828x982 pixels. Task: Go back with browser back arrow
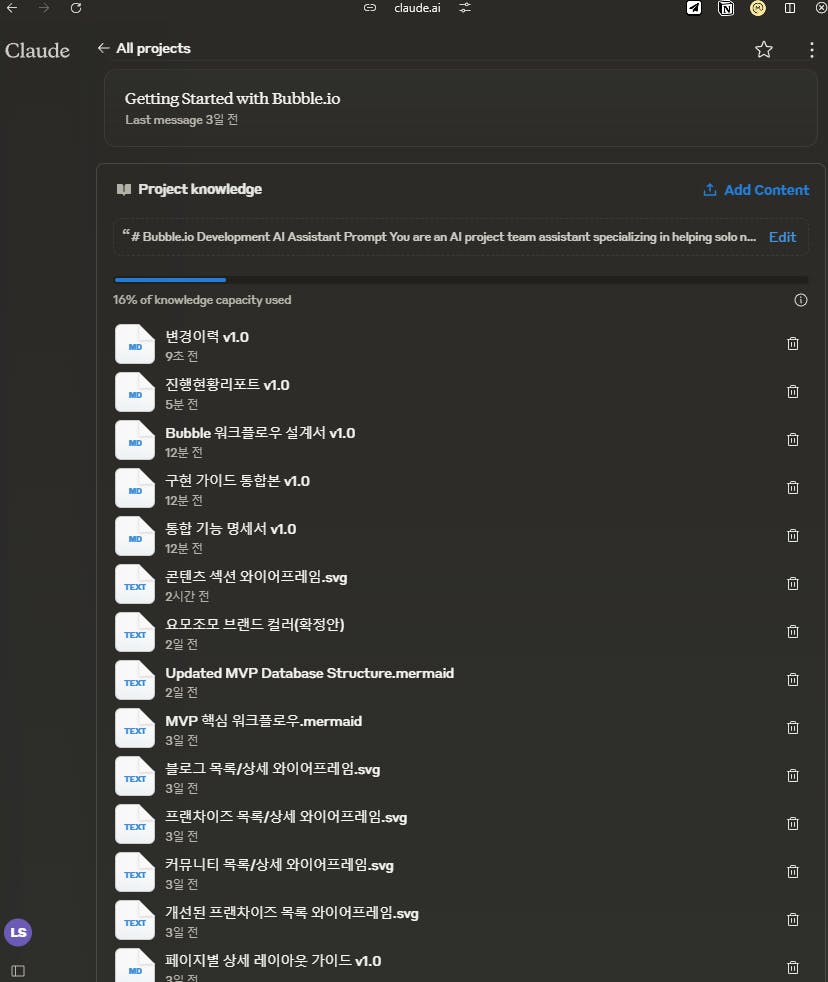point(12,8)
